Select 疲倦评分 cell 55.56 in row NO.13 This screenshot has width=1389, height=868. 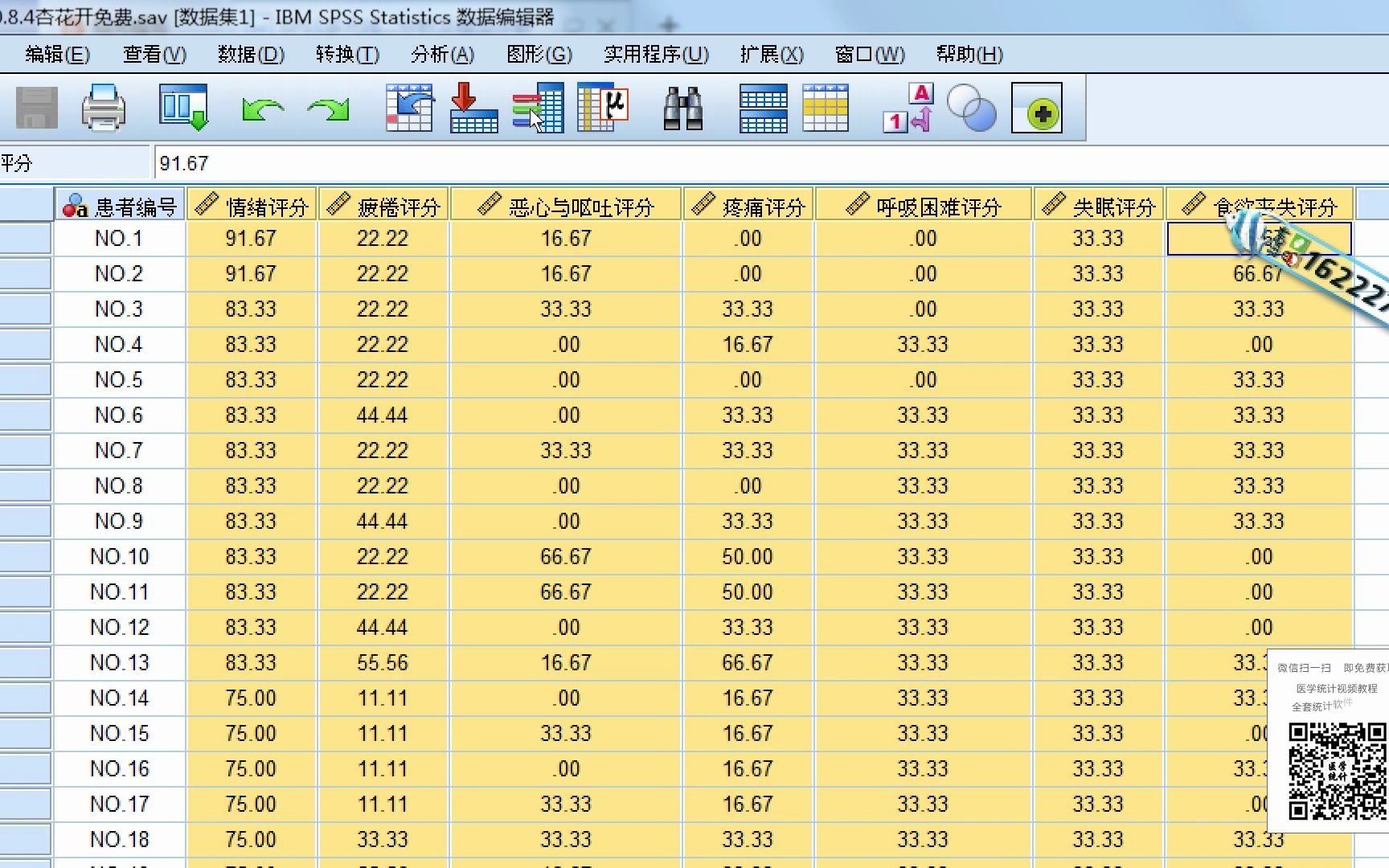(383, 663)
